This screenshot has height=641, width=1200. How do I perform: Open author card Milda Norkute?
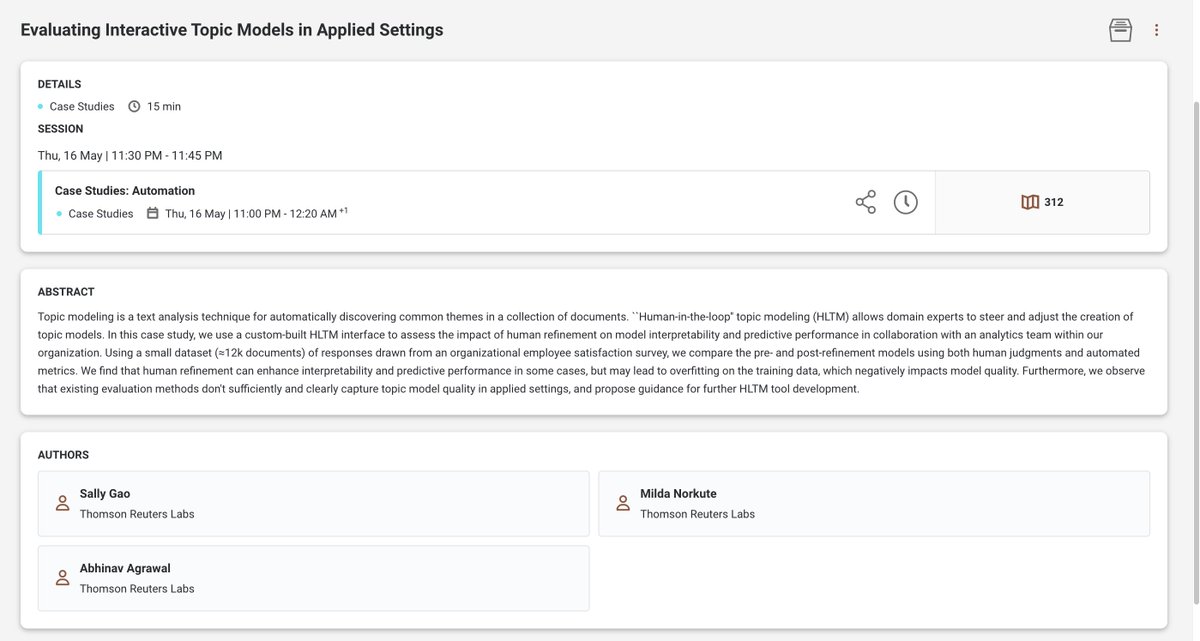[874, 504]
